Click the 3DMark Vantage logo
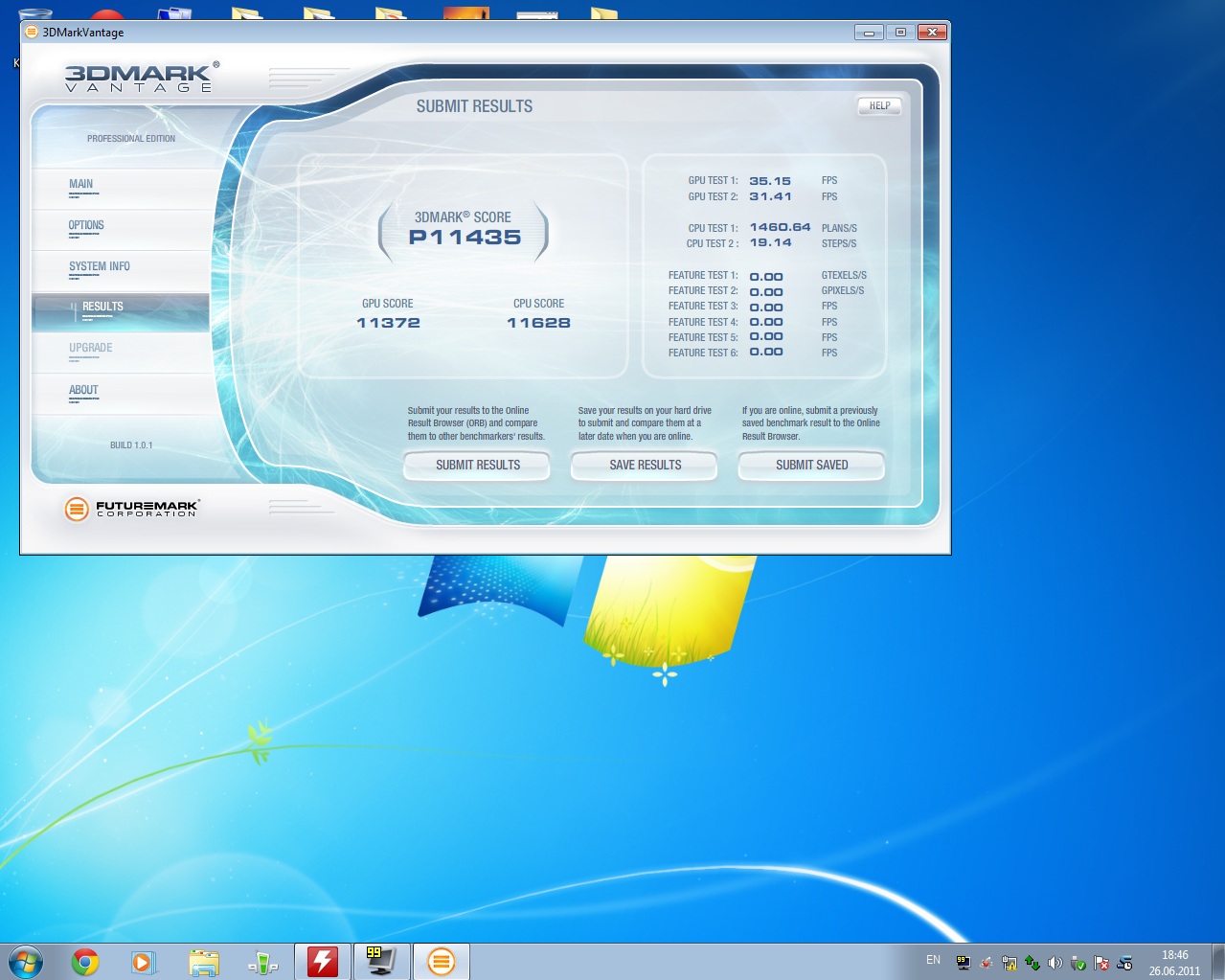The image size is (1225, 980). coord(142,78)
